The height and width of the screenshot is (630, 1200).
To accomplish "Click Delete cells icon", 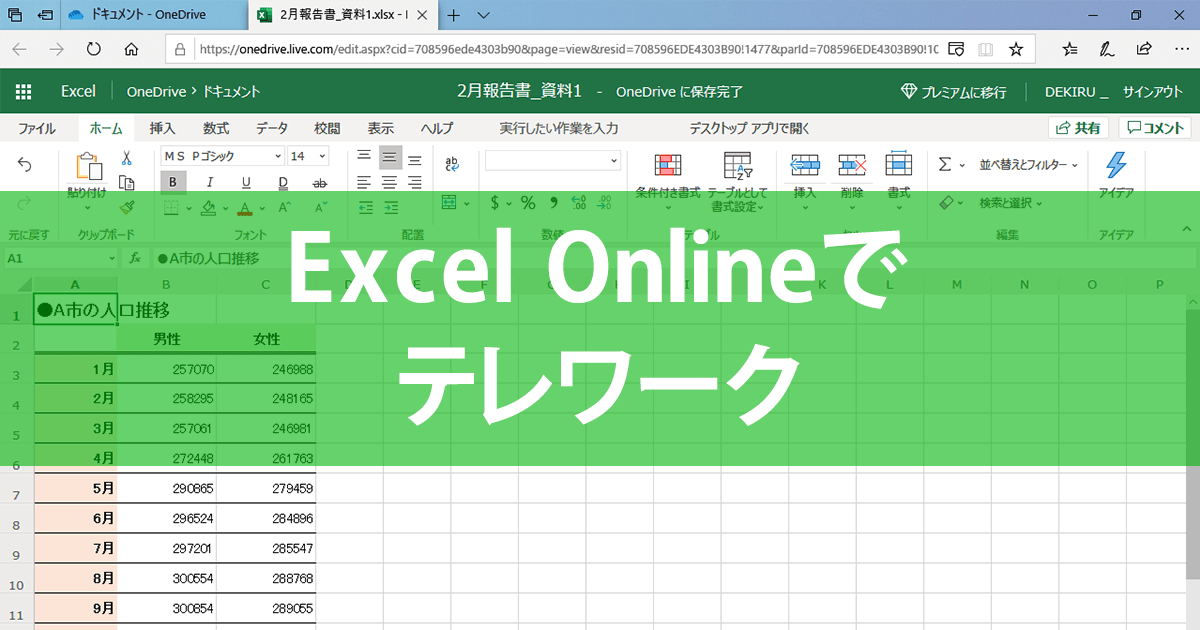I will click(852, 166).
